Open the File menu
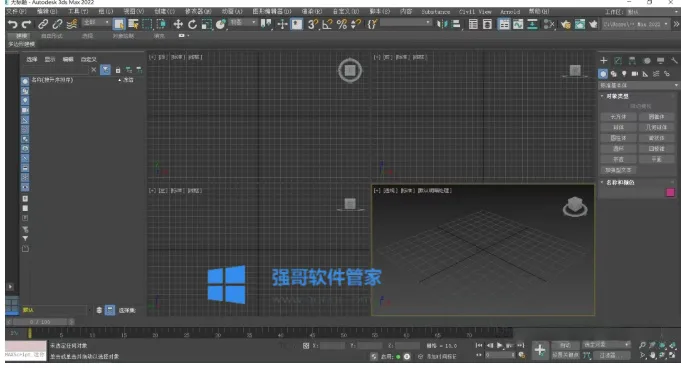This screenshot has height=370, width=681. coord(17,12)
